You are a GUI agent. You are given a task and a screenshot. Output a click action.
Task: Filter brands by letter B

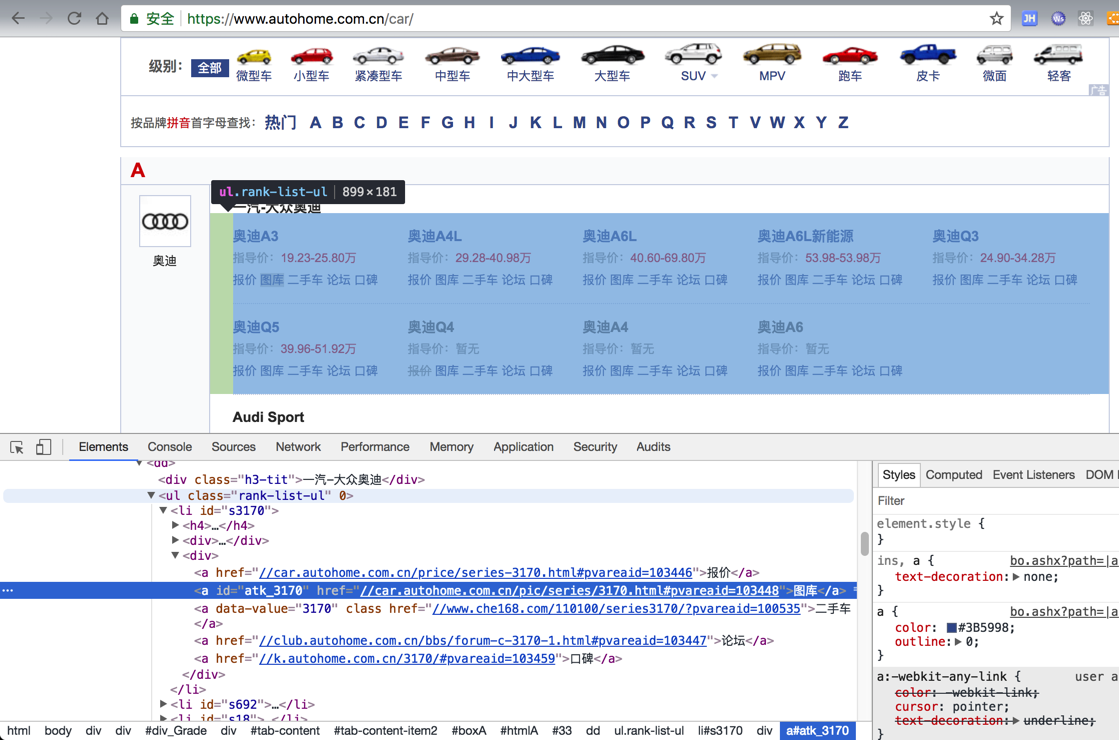point(338,123)
